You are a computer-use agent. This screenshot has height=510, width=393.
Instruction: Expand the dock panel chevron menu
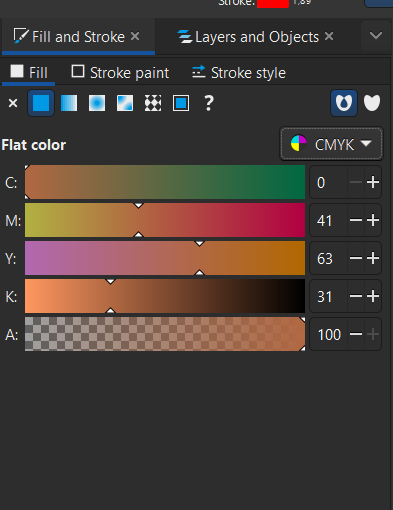coord(376,36)
